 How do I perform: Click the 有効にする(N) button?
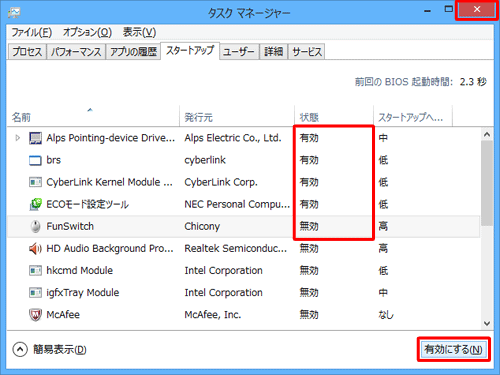pos(453,349)
